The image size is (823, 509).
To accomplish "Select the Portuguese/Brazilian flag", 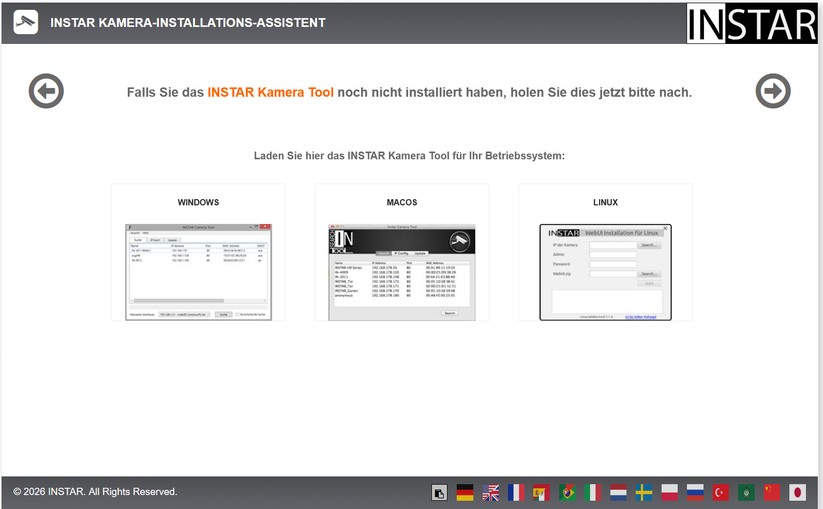I will (567, 493).
